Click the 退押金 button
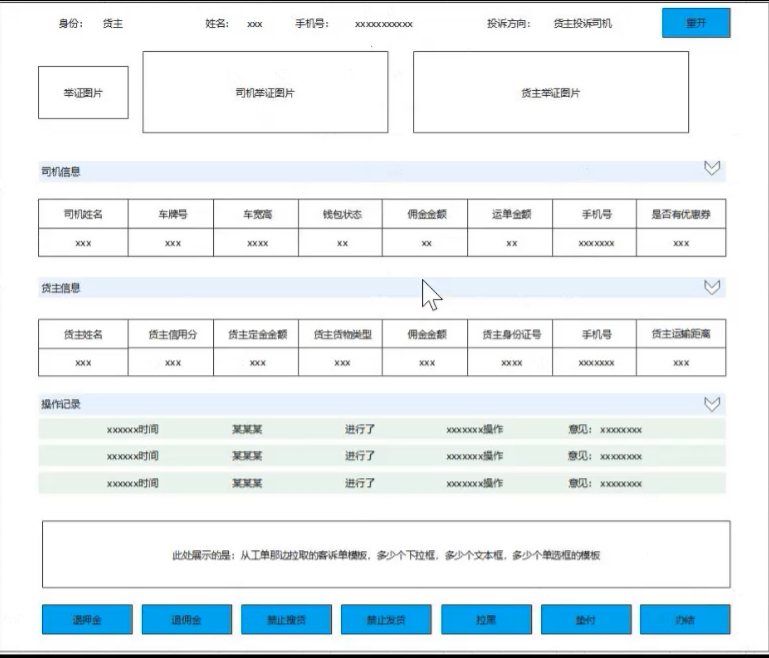Screen dimensions: 769x658 click(x=87, y=619)
